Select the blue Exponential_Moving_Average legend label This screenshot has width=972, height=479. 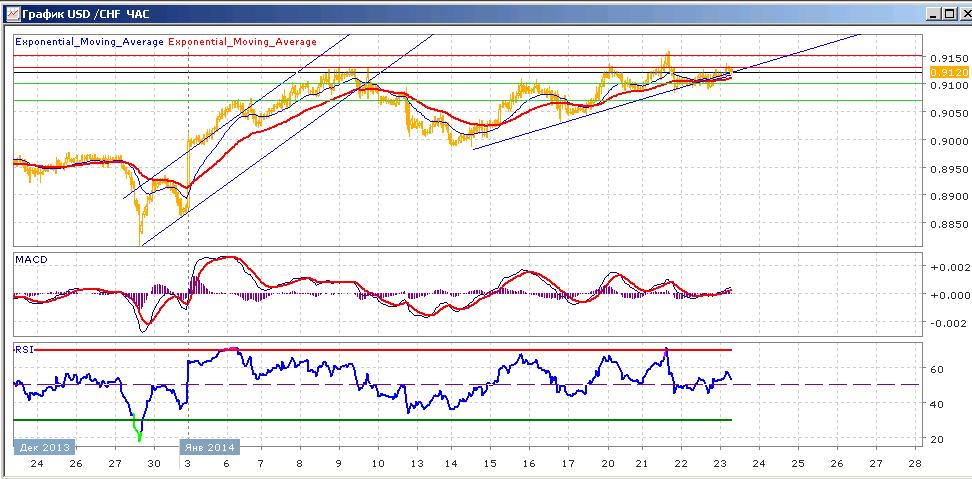(89, 42)
